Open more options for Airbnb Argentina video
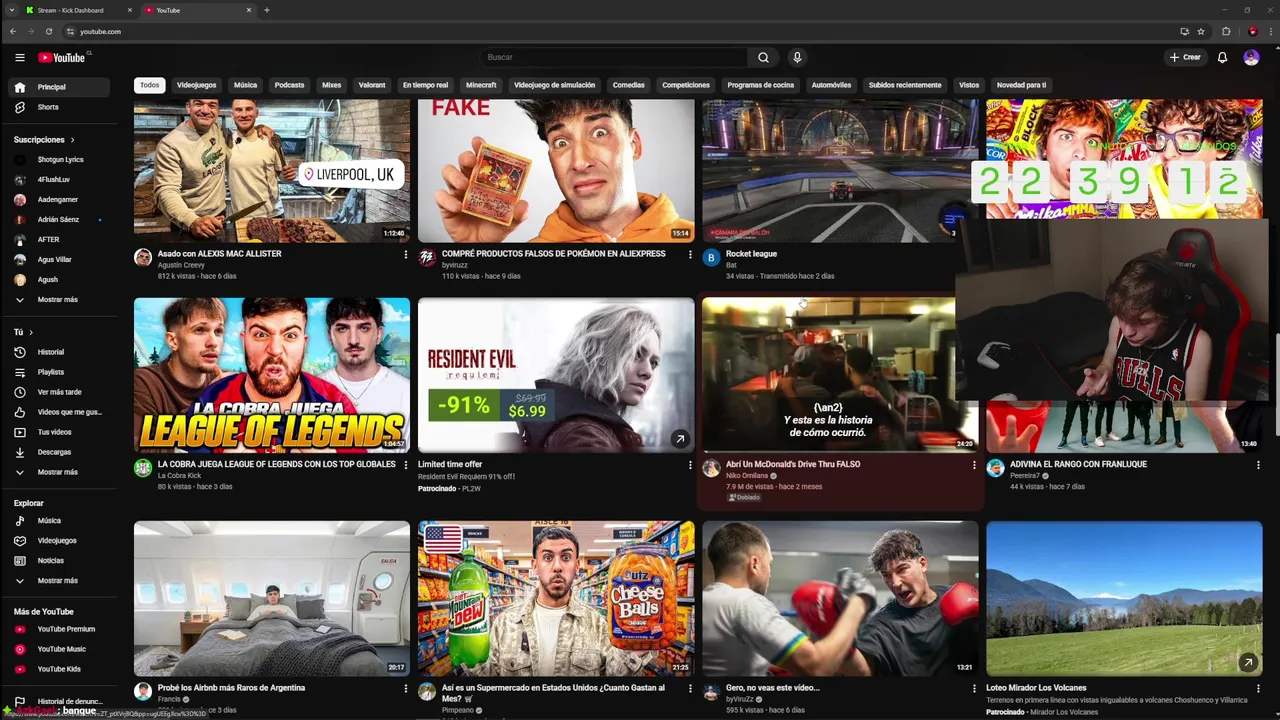 (405, 689)
